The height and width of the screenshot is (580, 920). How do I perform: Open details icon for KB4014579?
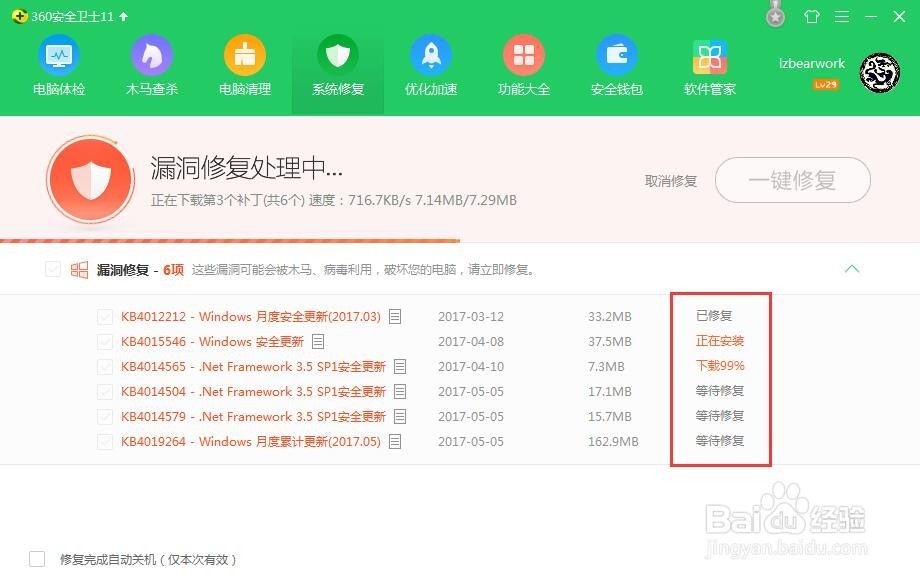click(x=400, y=416)
